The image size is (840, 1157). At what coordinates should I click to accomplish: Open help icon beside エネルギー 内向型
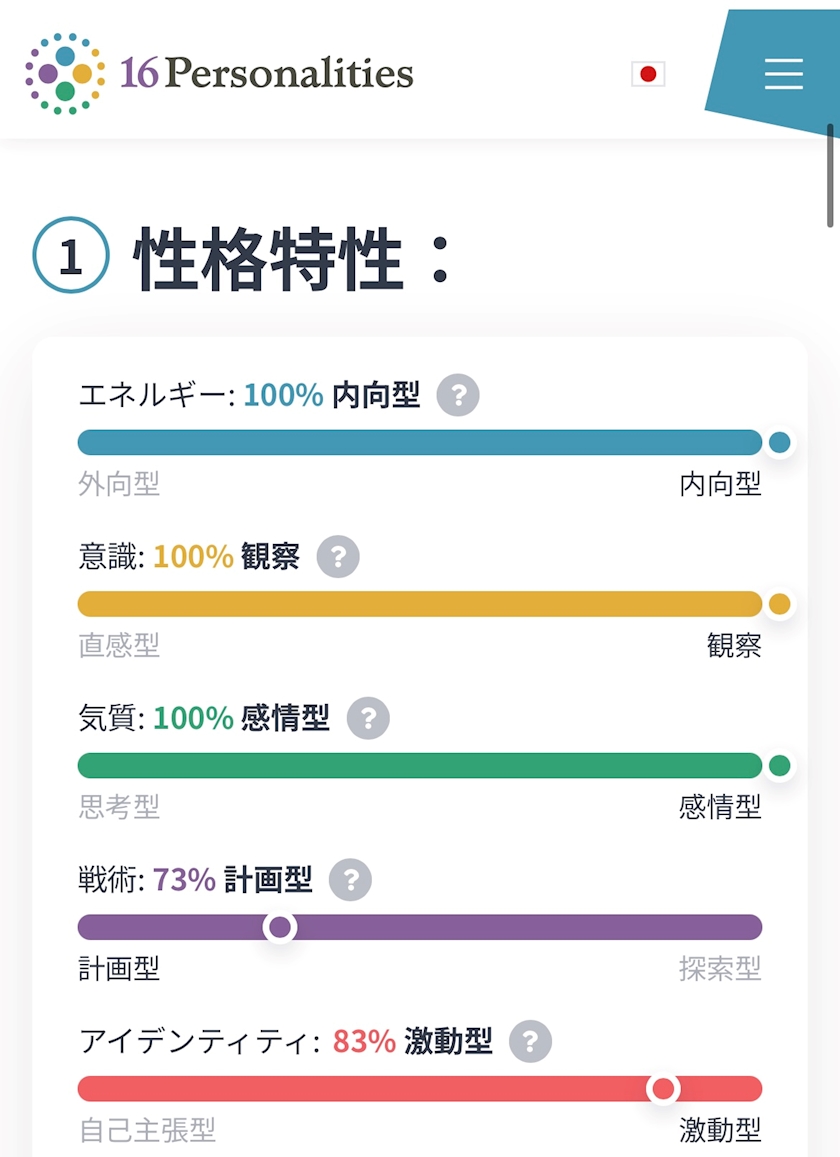(x=458, y=395)
